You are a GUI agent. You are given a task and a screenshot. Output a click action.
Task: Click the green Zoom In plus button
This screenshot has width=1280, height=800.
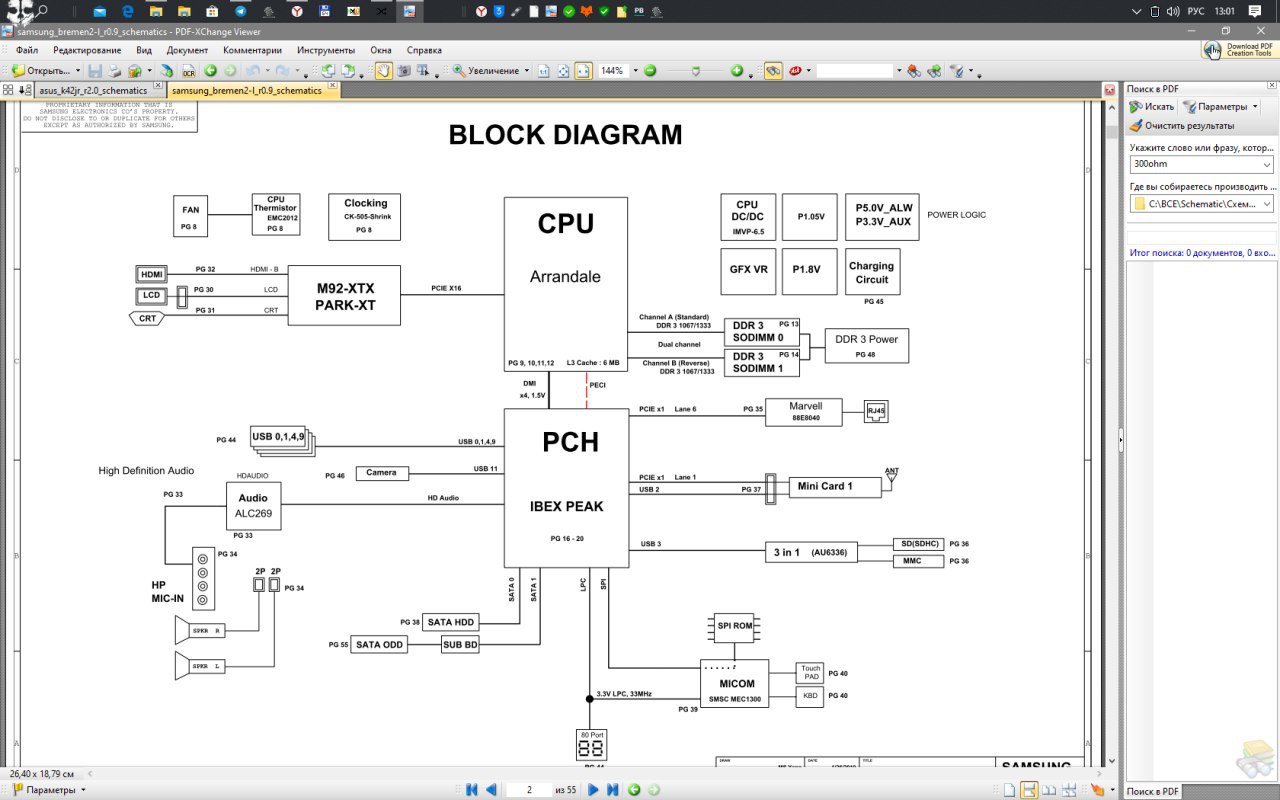[736, 71]
